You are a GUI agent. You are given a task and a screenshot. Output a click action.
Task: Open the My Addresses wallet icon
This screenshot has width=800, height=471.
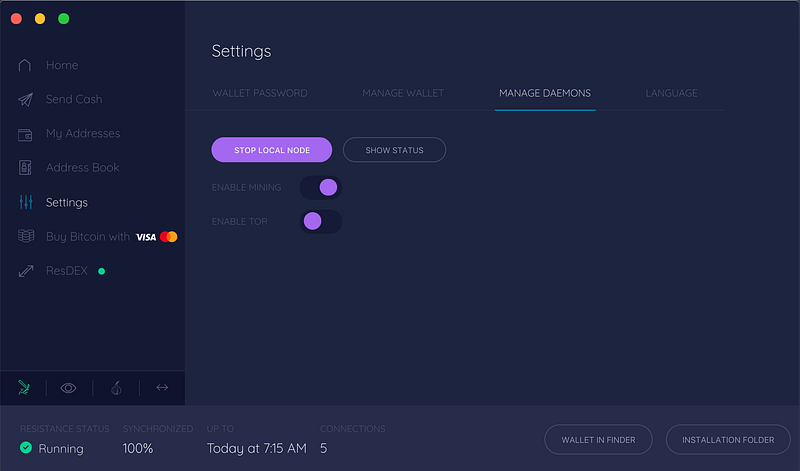click(x=25, y=134)
